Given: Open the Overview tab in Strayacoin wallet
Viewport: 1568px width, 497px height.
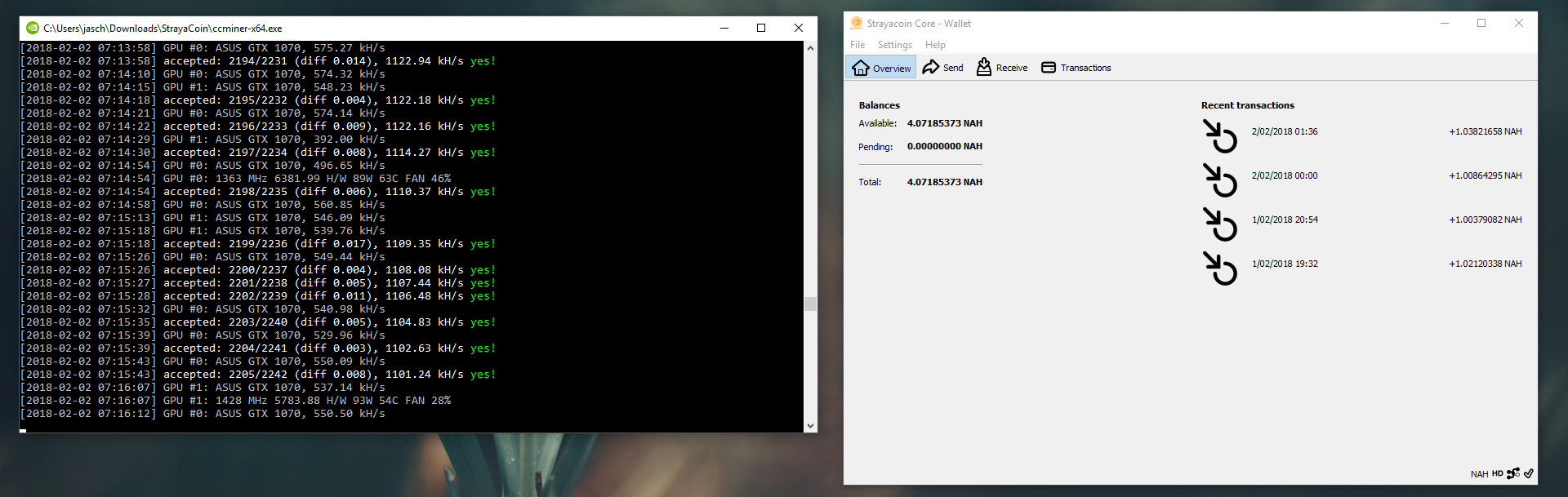Looking at the screenshot, I should (880, 68).
